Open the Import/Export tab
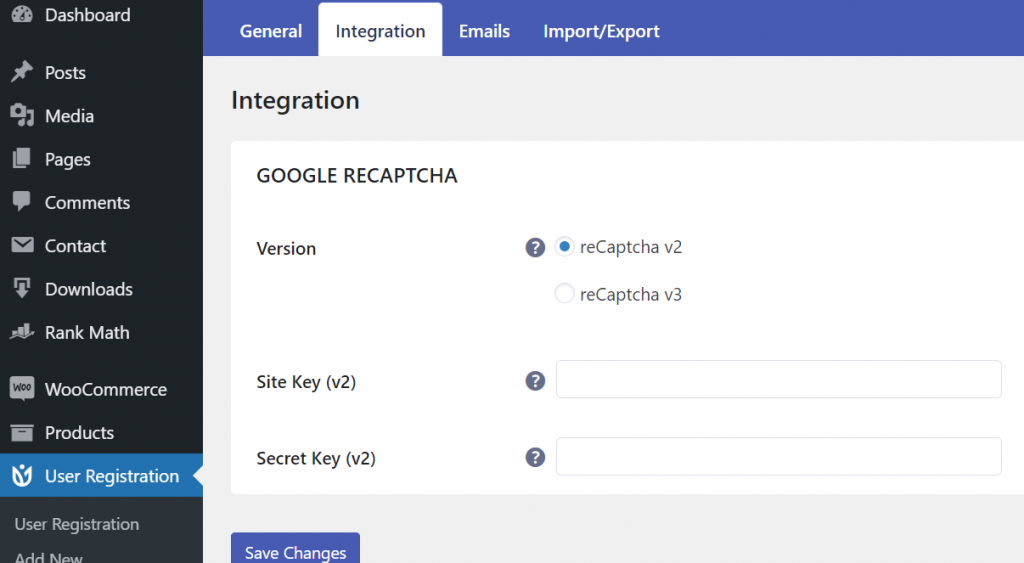Viewport: 1024px width, 563px height. tap(601, 31)
